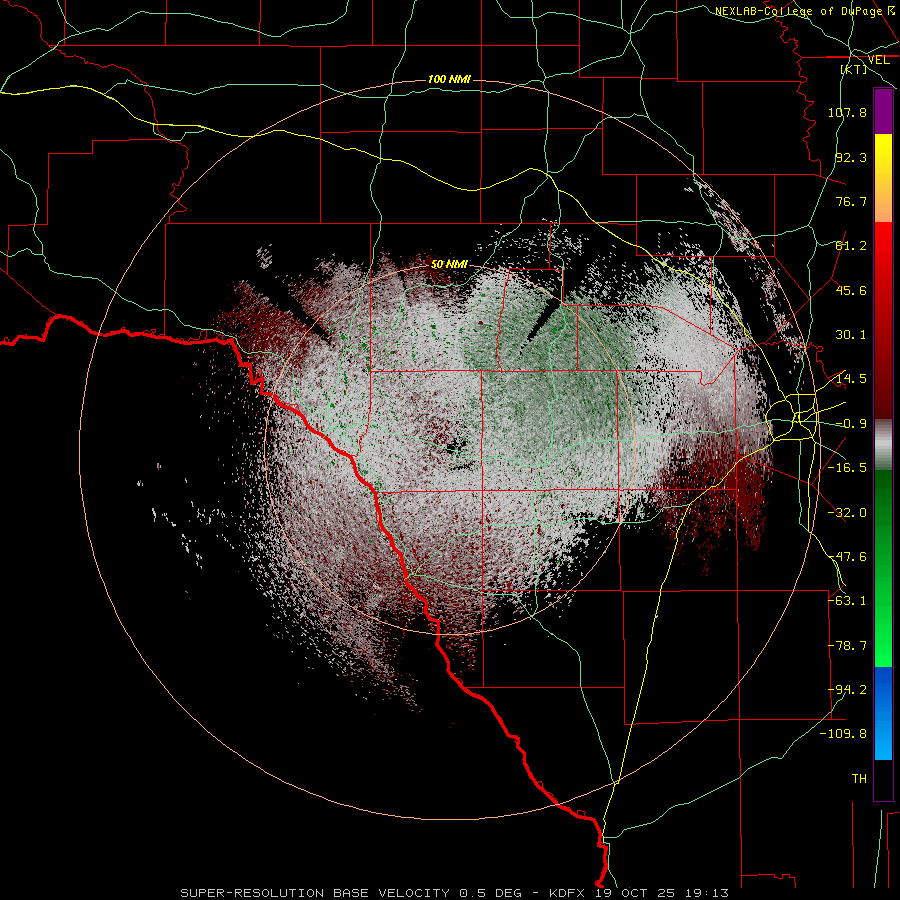Click the -78.7 velocity scale value
This screenshot has width=900, height=900.
click(847, 646)
